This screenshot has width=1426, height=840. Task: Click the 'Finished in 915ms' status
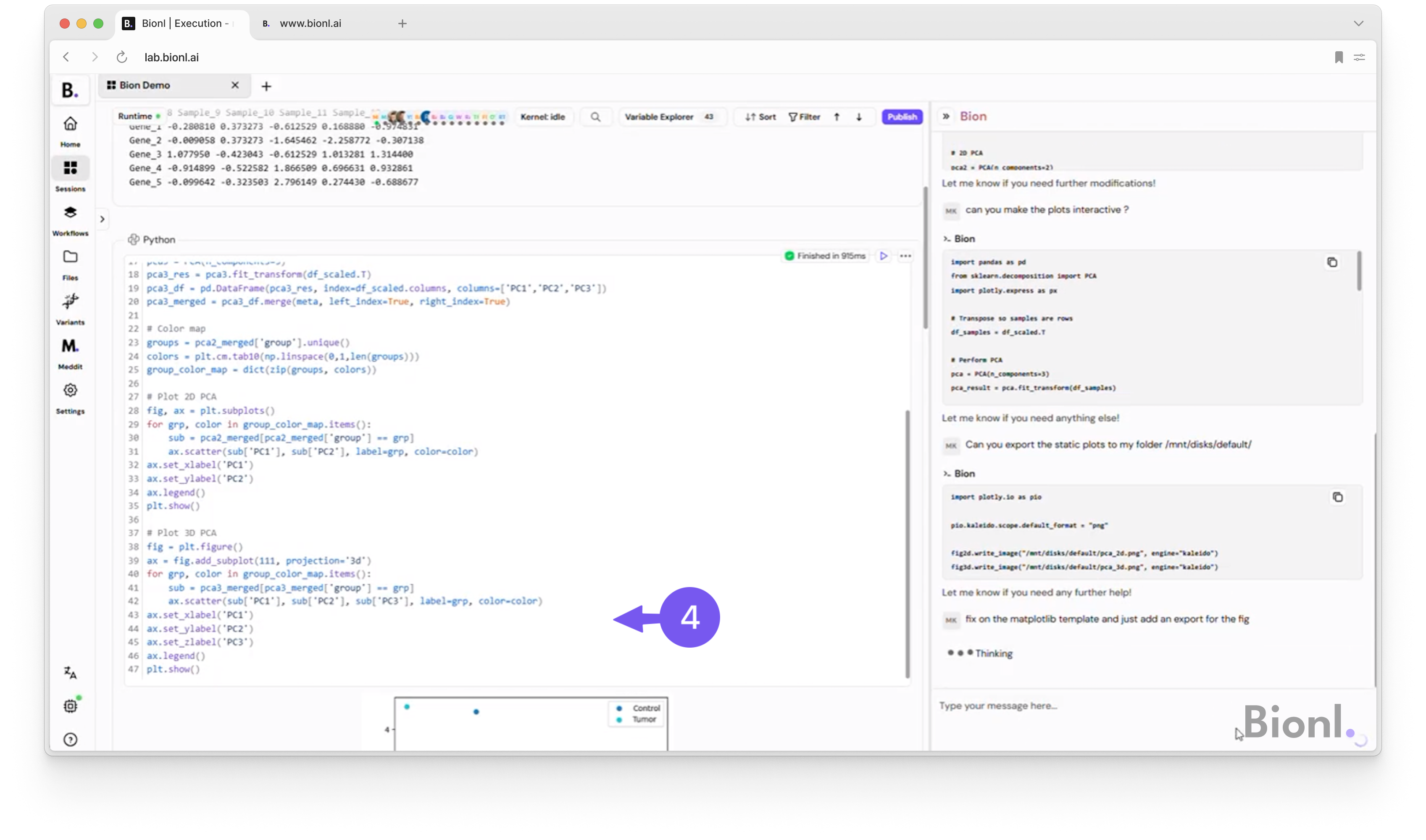coord(825,256)
